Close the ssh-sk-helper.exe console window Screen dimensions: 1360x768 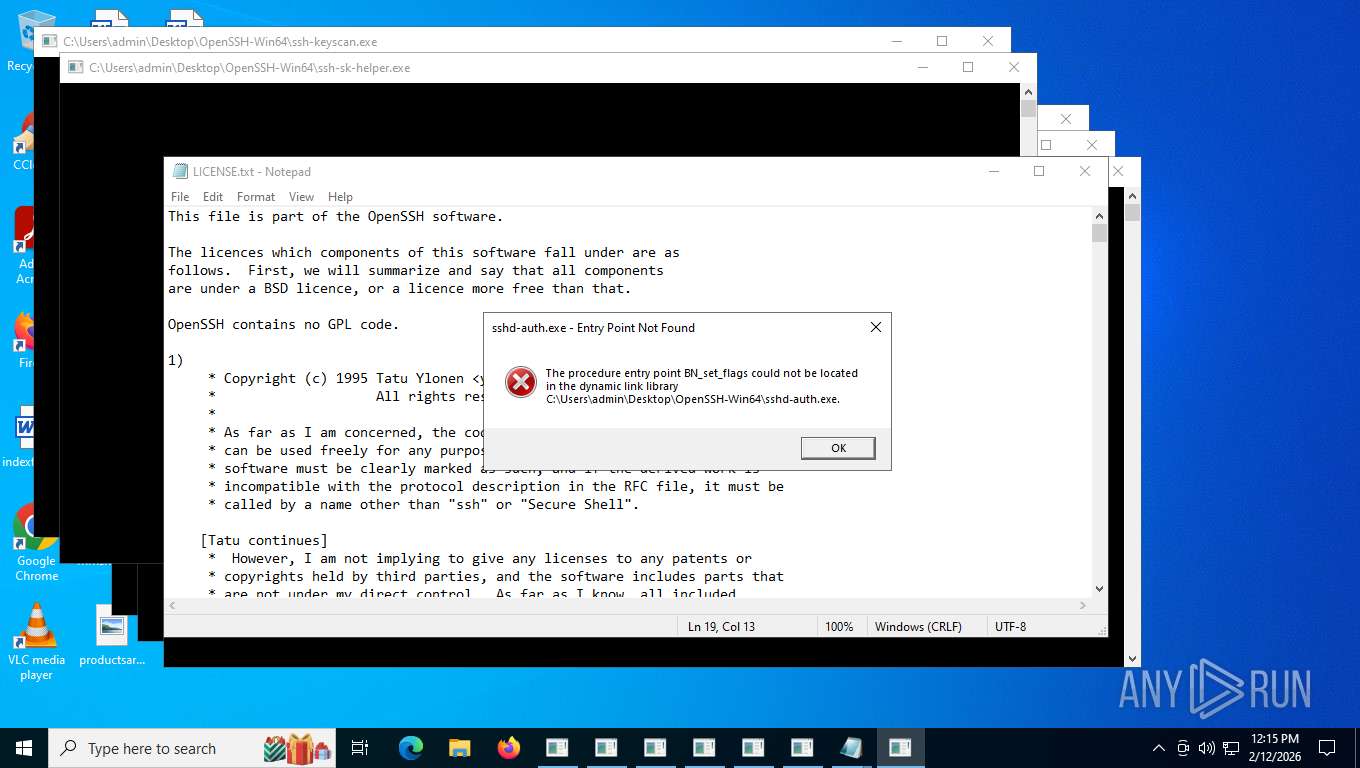[x=1014, y=67]
